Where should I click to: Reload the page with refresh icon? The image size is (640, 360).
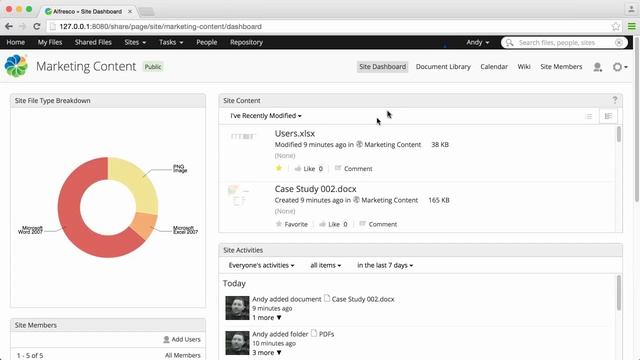point(37,27)
